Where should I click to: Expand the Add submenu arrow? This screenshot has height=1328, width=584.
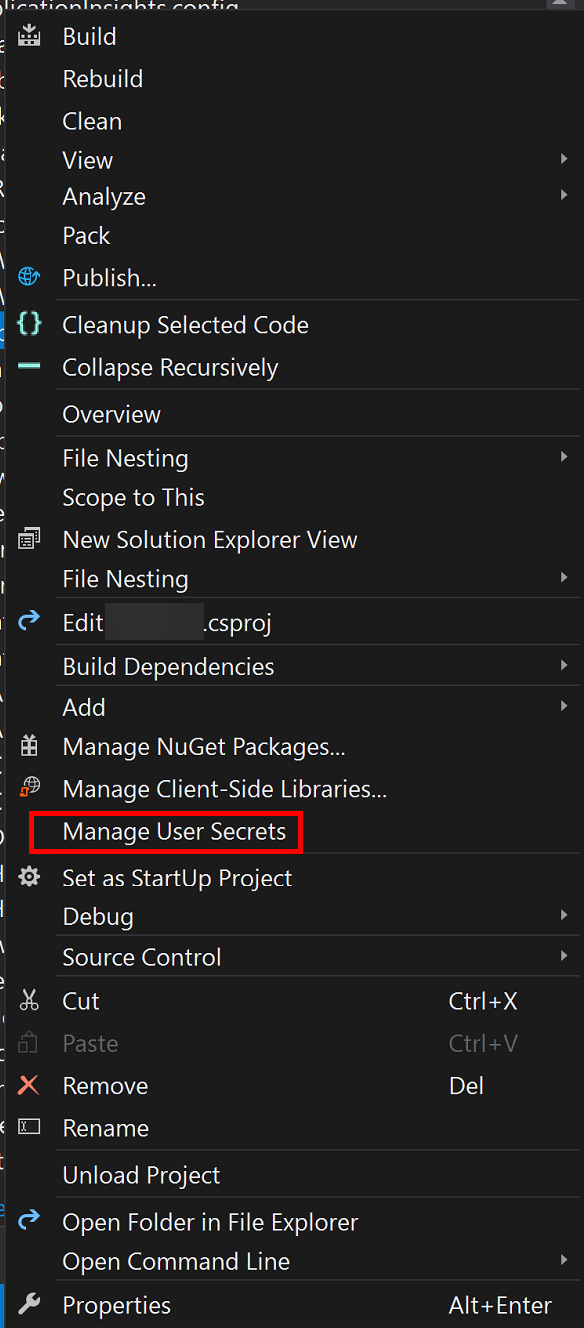coord(565,706)
